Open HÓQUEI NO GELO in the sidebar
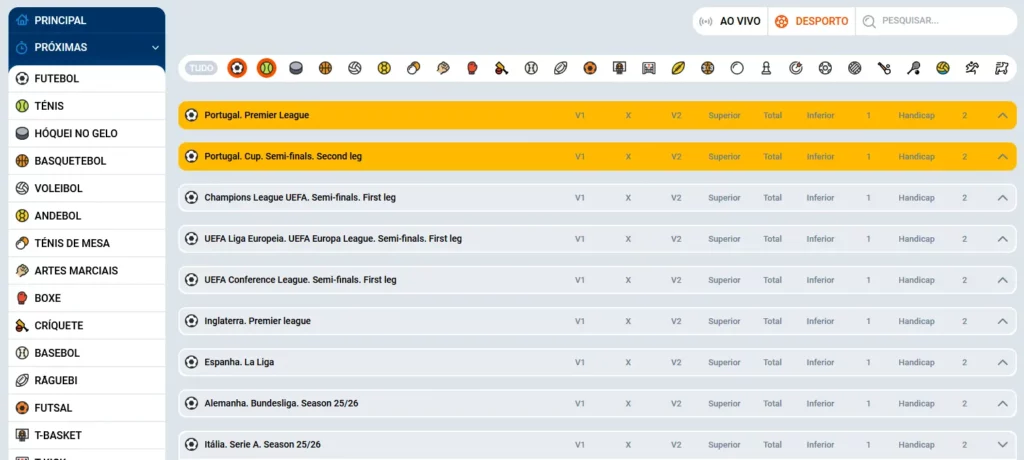Image resolution: width=1024 pixels, height=460 pixels. coord(86,133)
